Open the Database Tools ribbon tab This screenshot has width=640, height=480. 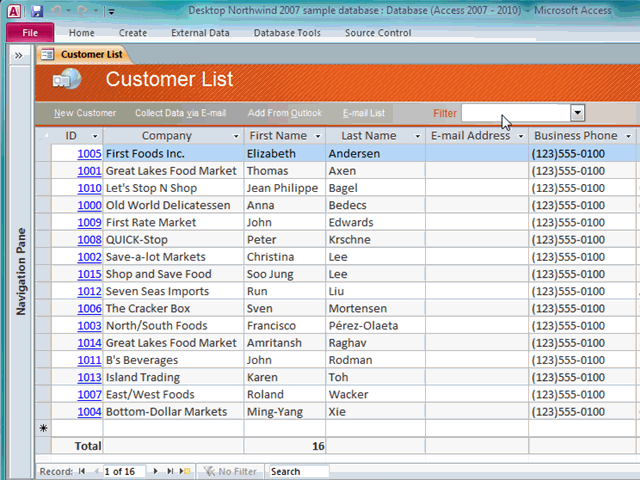point(287,33)
